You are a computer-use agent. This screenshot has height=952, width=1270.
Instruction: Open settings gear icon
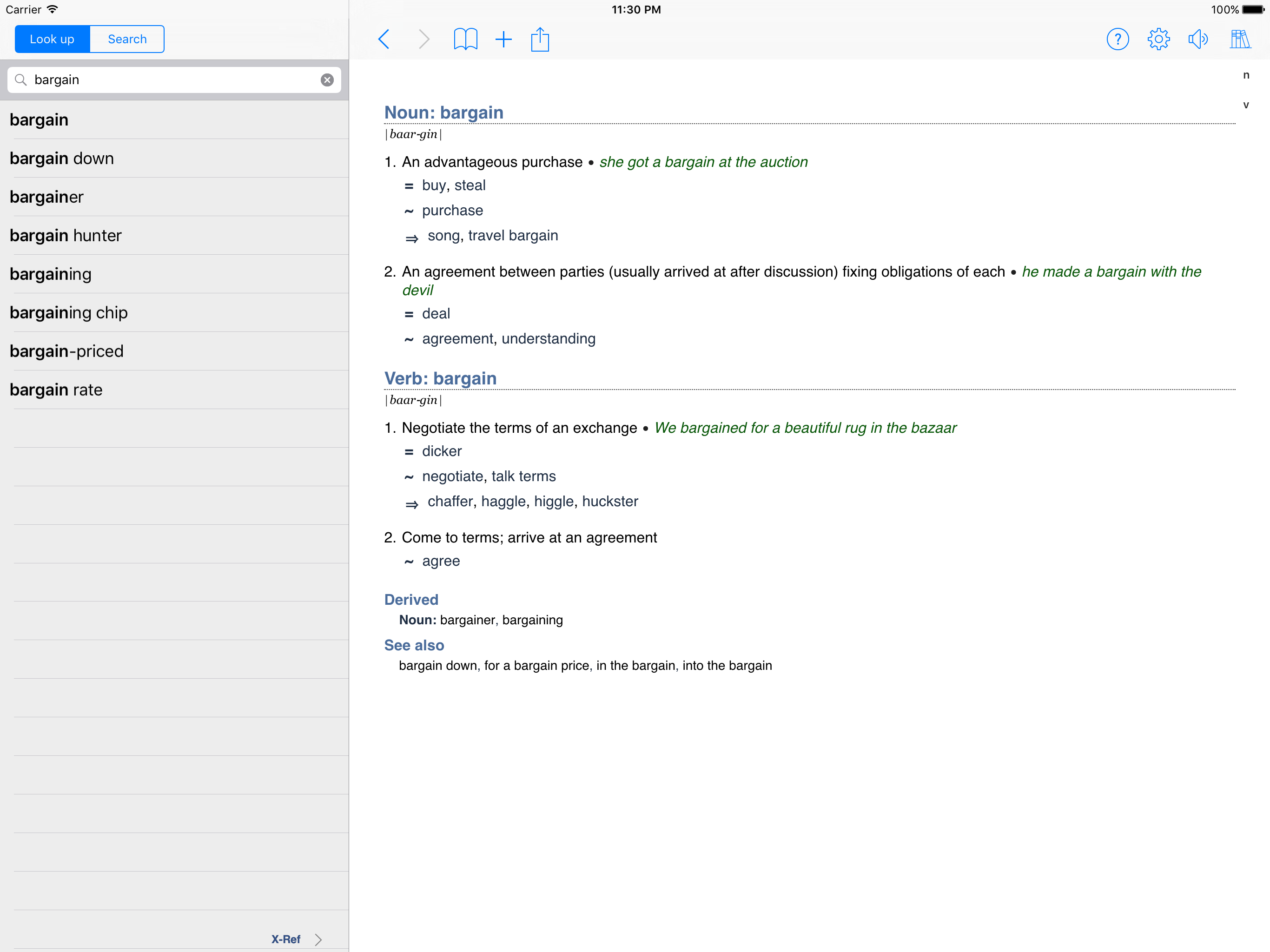pos(1158,39)
